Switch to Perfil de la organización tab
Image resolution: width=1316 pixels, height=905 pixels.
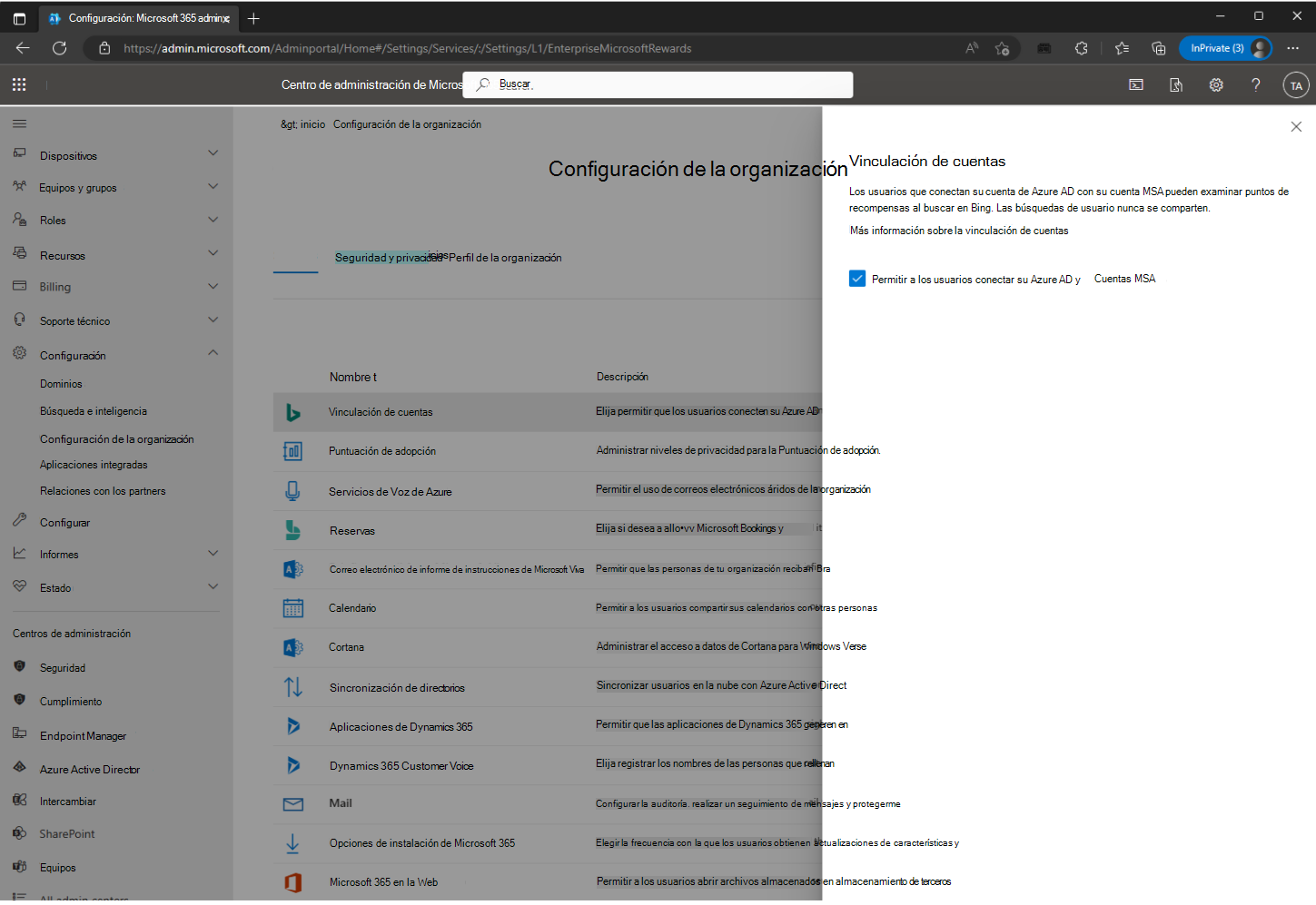pyautogui.click(x=505, y=258)
